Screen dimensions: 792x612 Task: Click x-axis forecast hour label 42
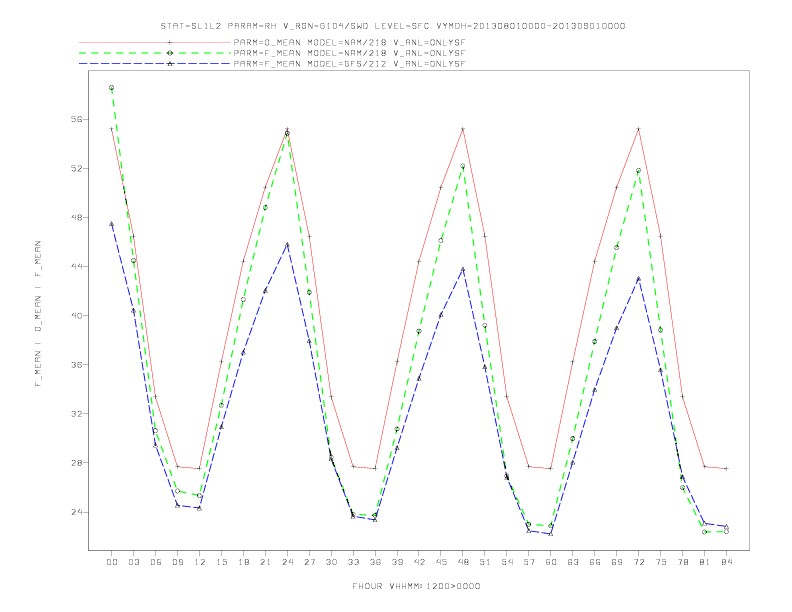[x=419, y=562]
